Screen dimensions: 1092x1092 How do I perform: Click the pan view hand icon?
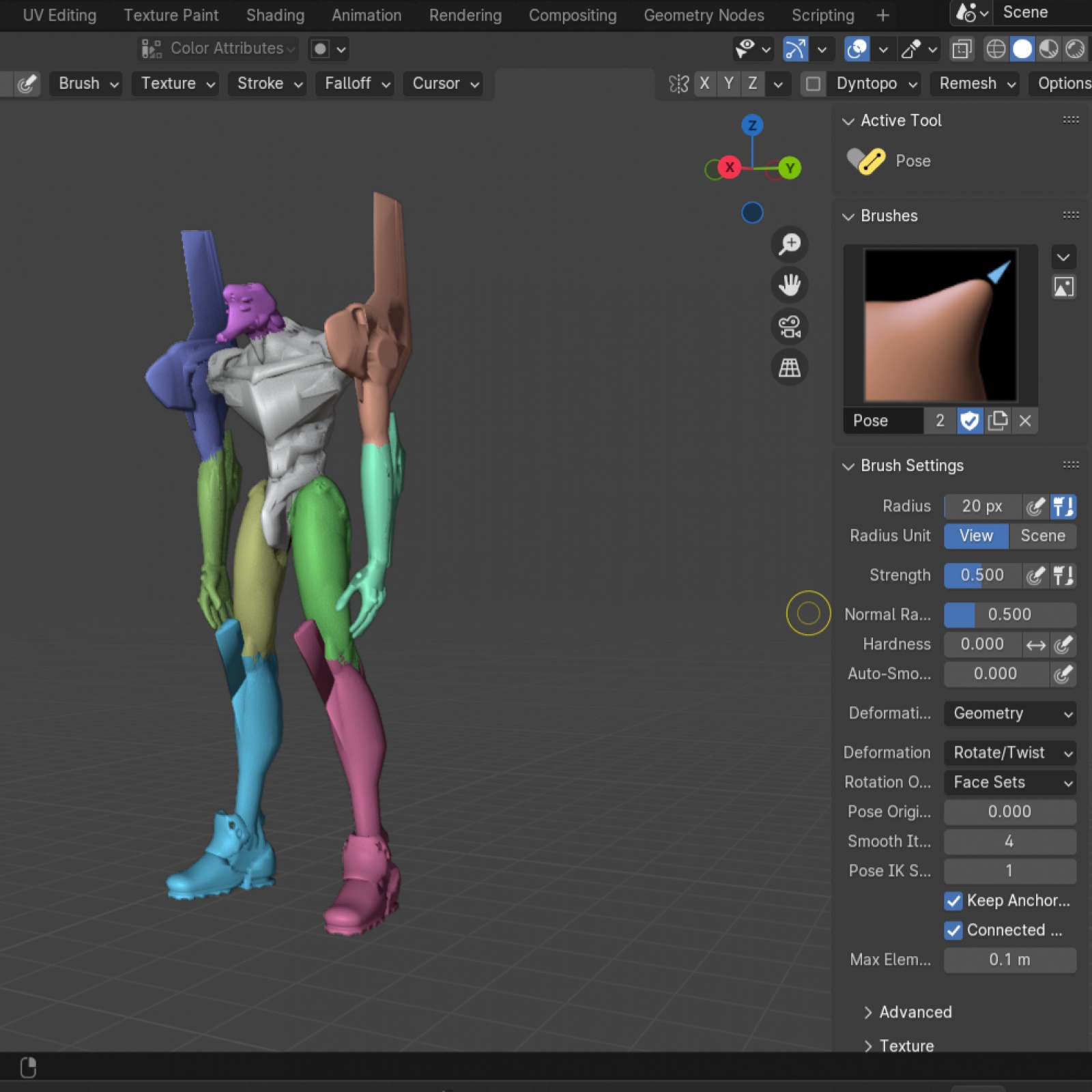click(790, 285)
